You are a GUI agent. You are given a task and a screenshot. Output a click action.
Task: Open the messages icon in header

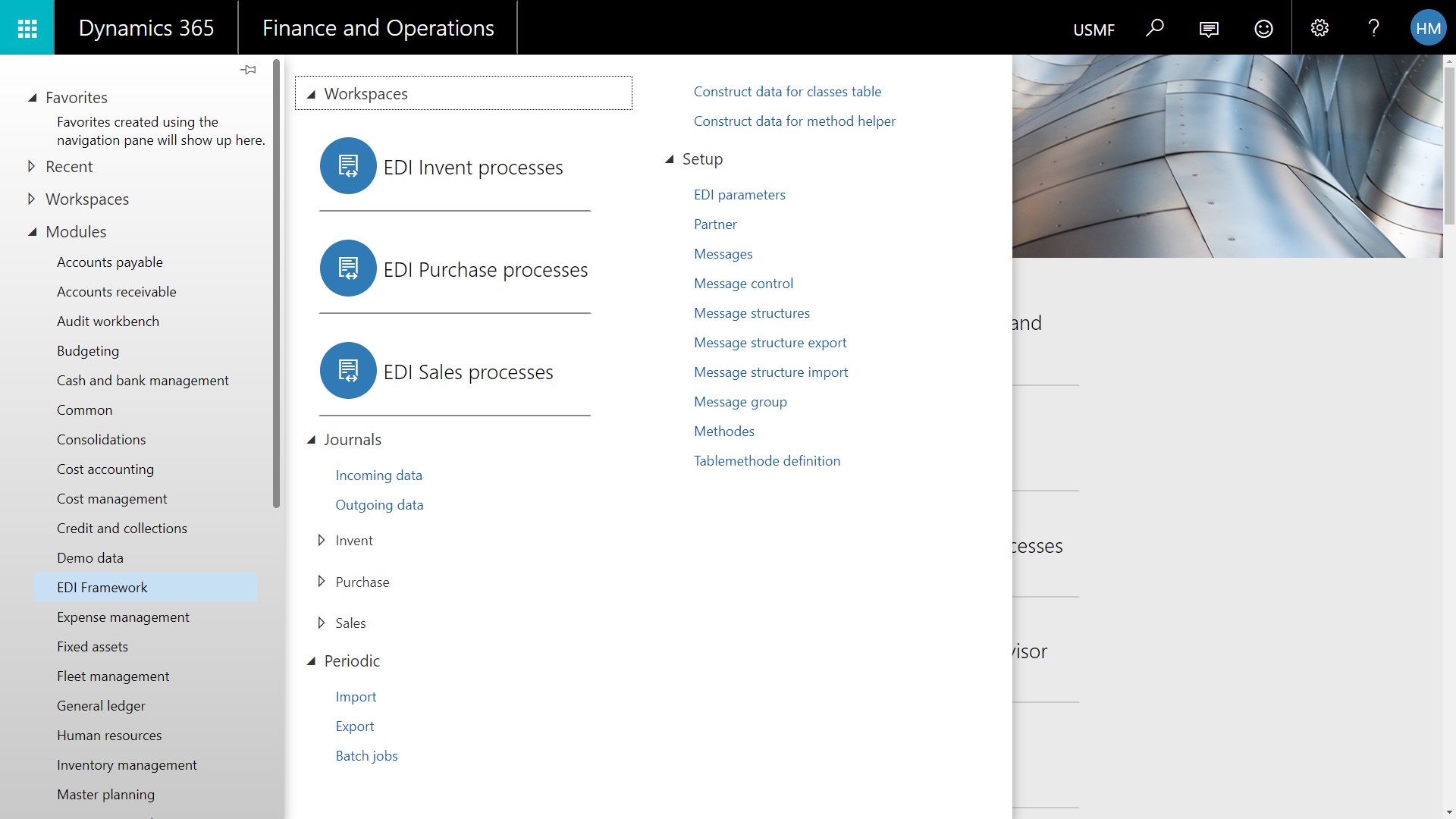coord(1209,29)
